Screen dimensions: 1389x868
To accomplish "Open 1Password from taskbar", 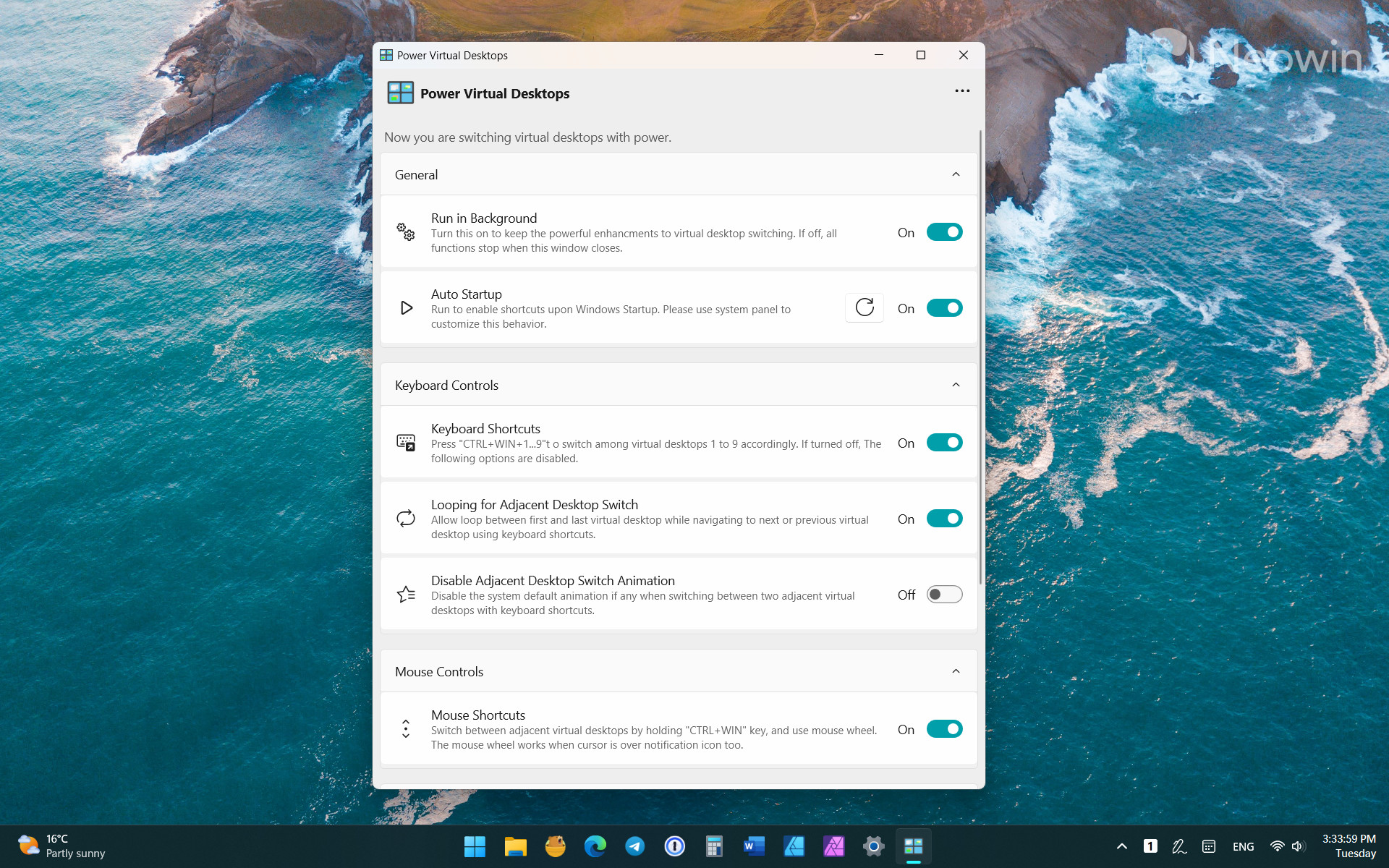I will coord(674,846).
